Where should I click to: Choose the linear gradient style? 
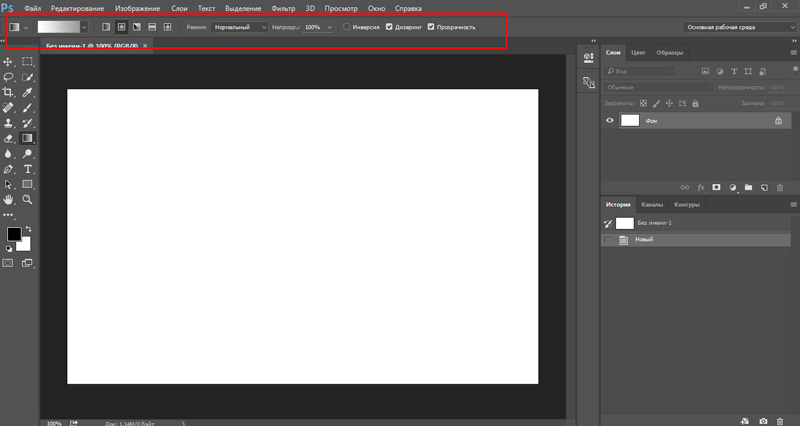point(106,27)
